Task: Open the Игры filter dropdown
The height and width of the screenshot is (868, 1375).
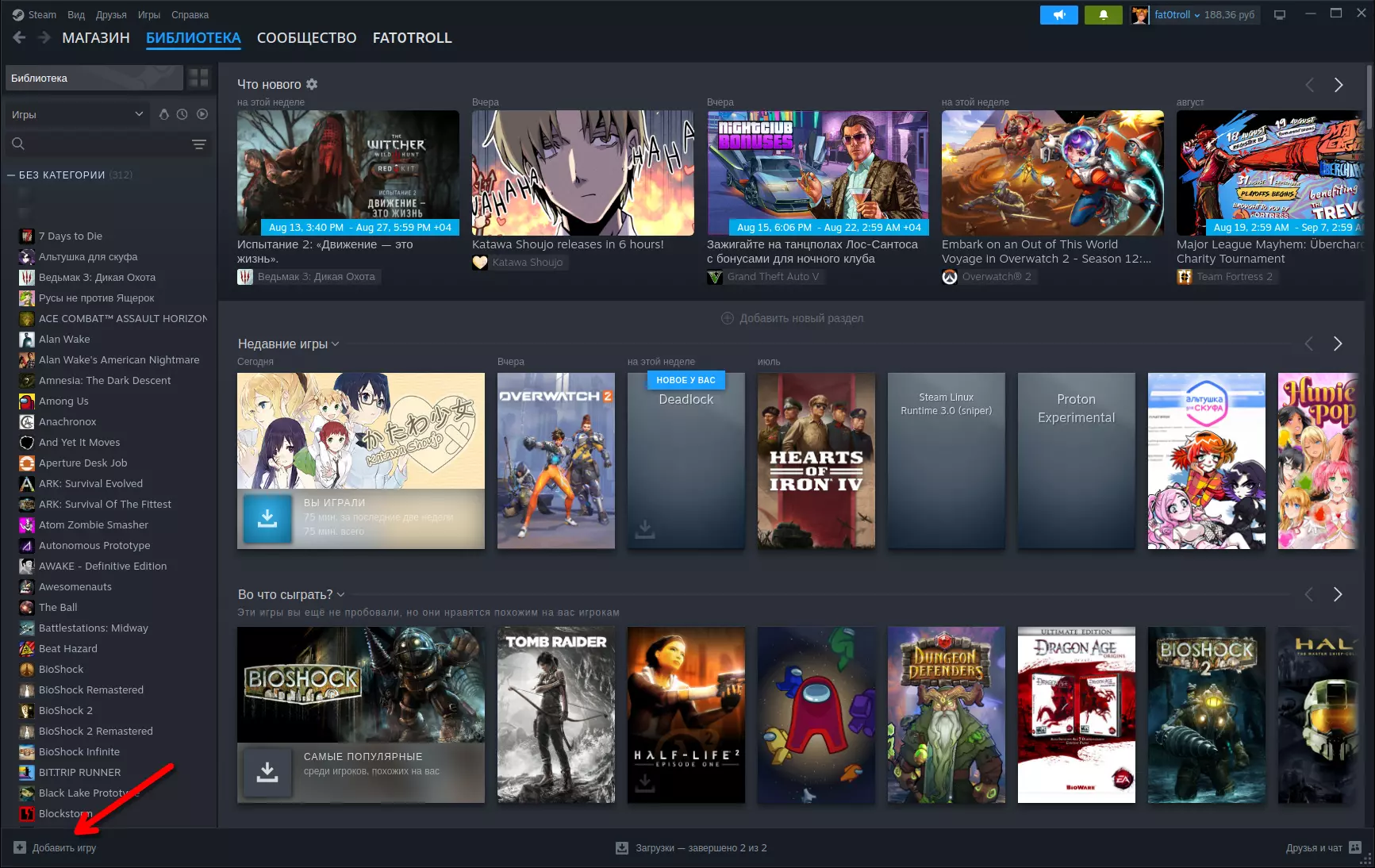Action: (77, 114)
